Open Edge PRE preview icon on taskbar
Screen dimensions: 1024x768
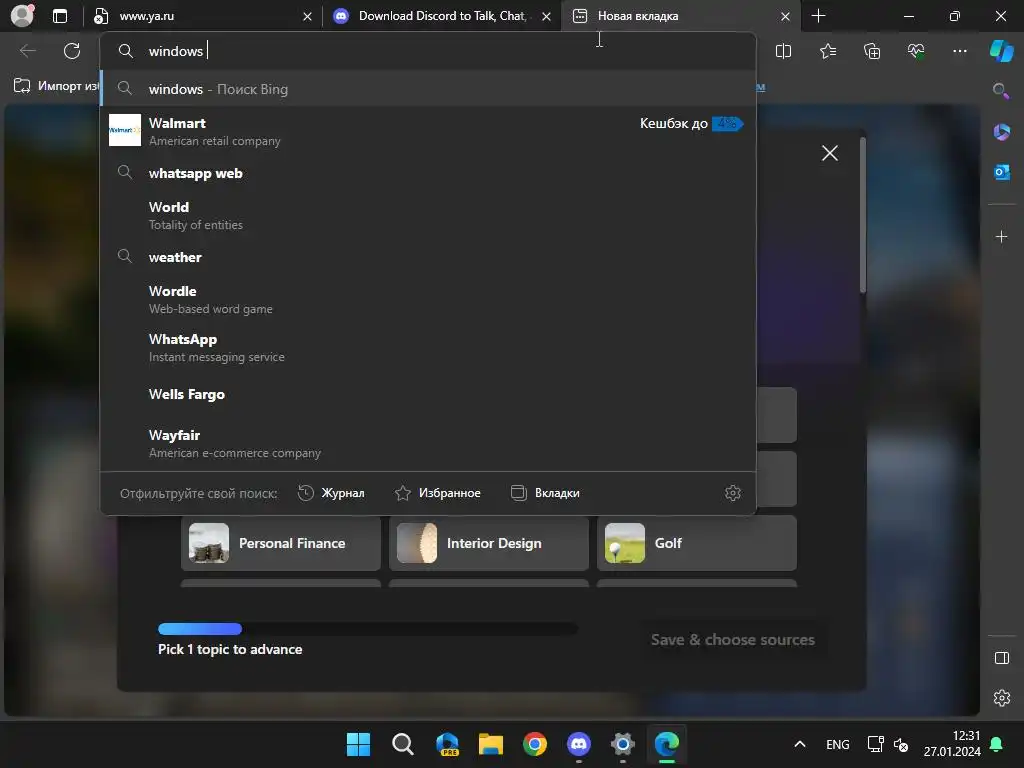point(447,744)
